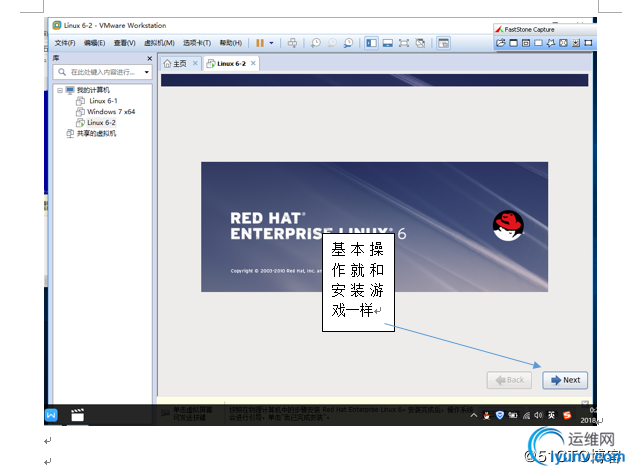Click FastStone capture window/object icon
Image resolution: width=631 pixels, height=473 pixels.
526,43
